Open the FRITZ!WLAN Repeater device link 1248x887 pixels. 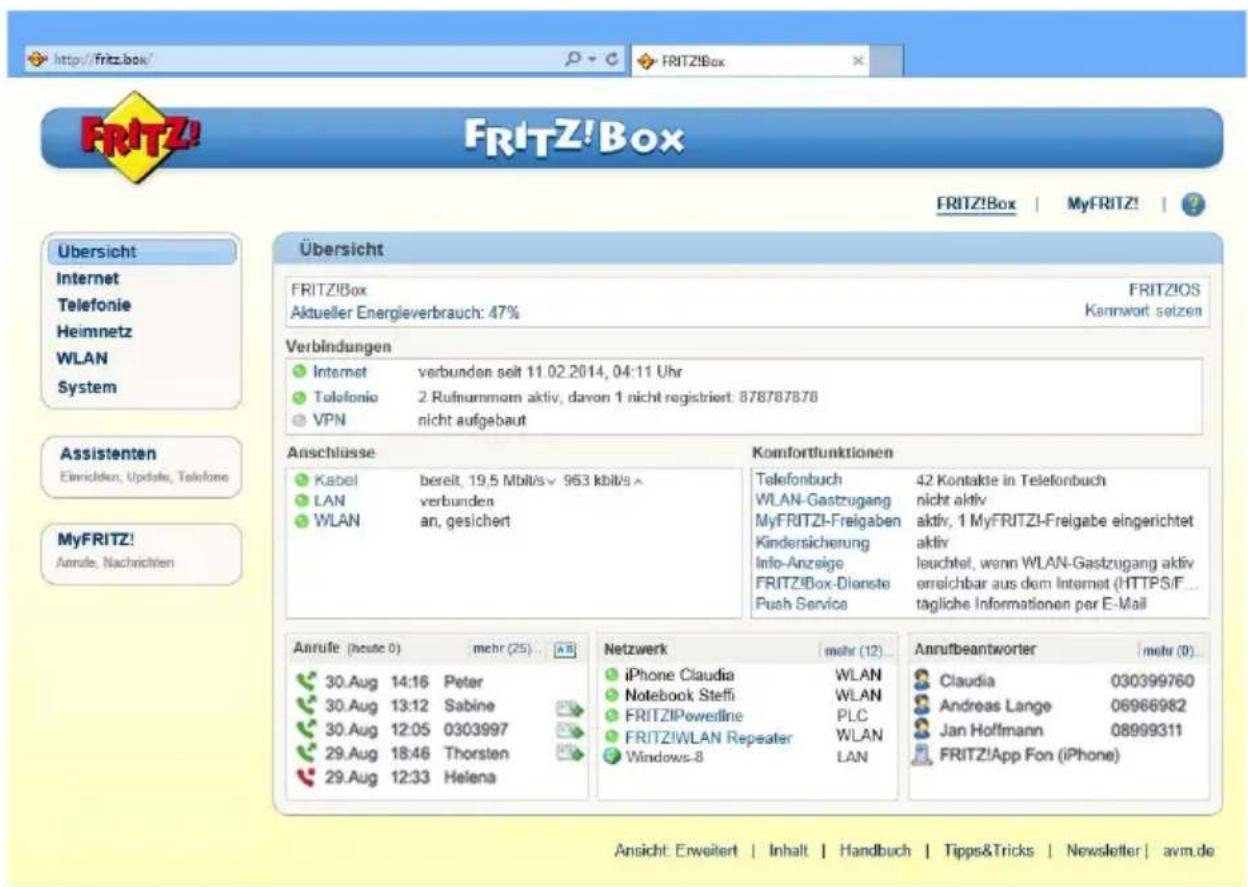point(708,737)
